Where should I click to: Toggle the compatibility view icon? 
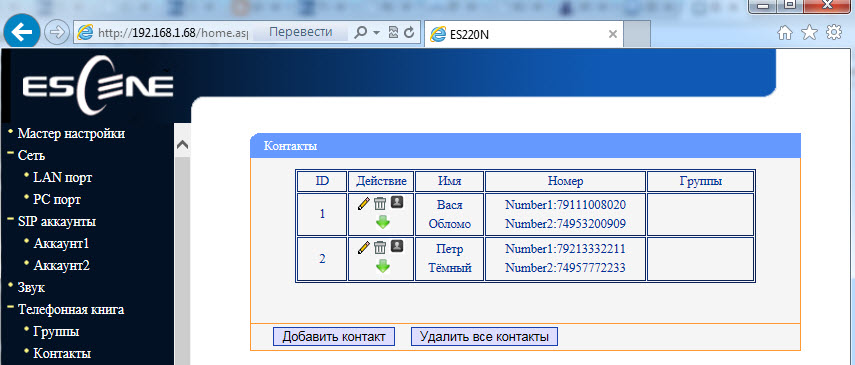coord(393,33)
